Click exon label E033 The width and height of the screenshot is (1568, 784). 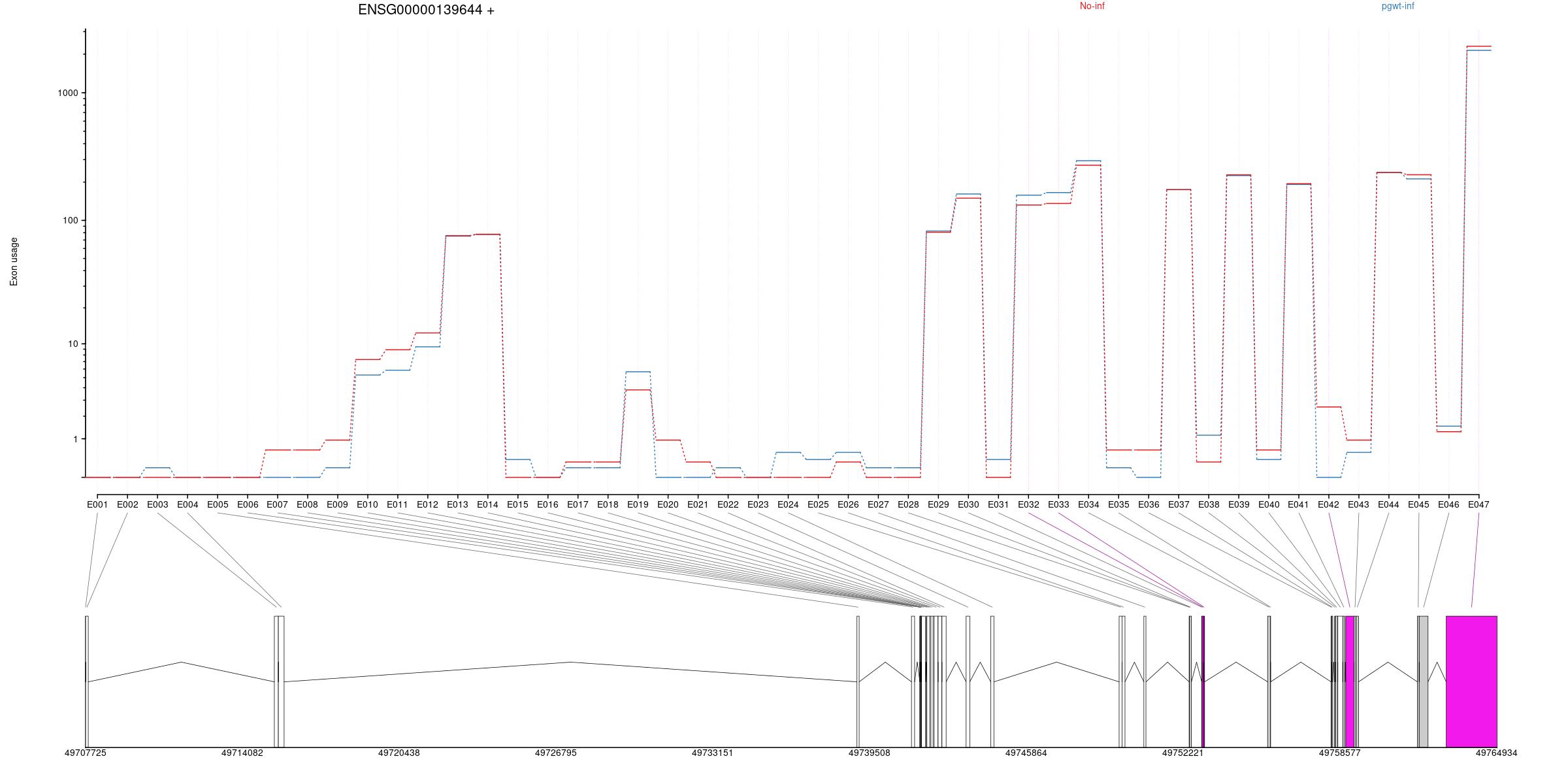(x=1058, y=504)
